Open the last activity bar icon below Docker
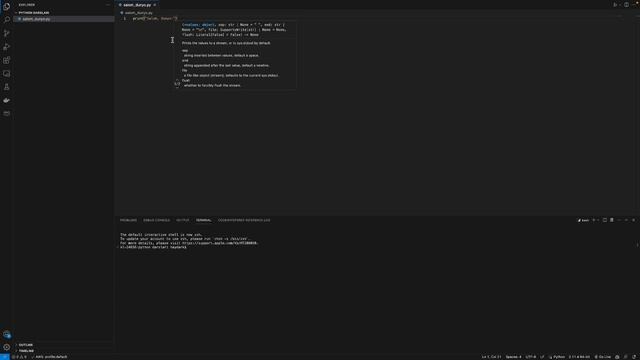 [x=7, y=113]
